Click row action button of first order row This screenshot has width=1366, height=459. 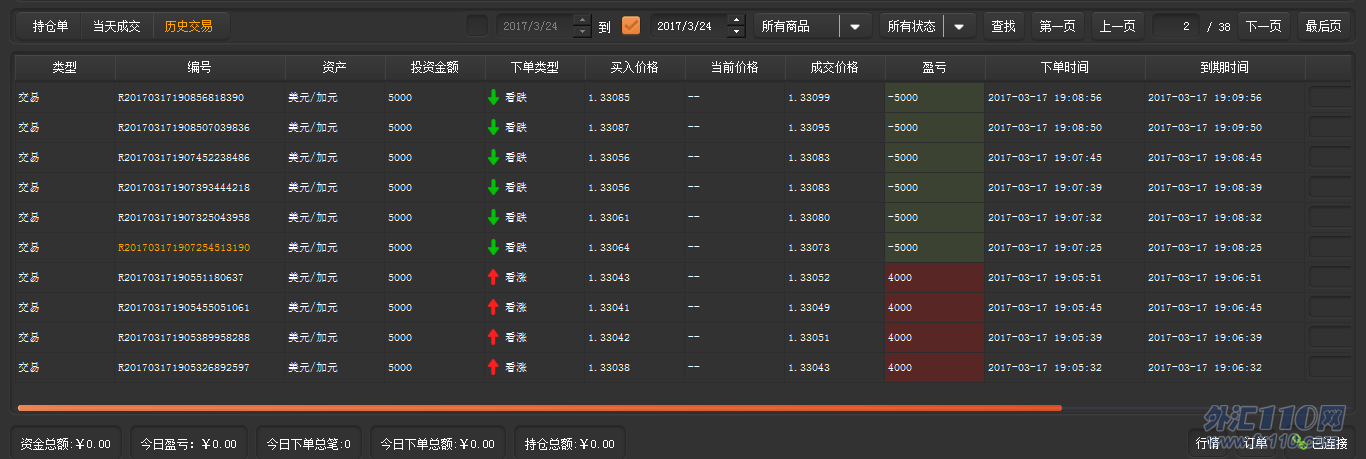(x=1329, y=97)
